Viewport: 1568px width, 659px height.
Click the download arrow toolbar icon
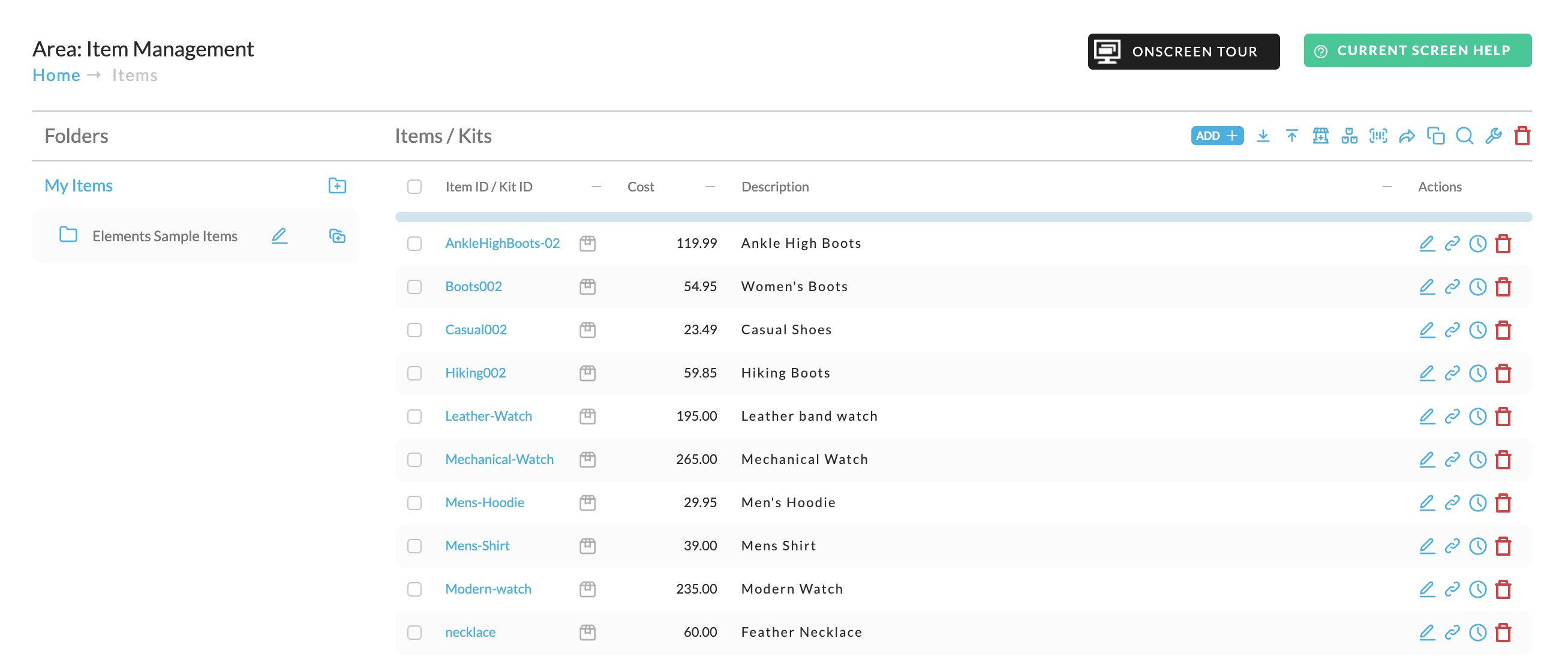pyautogui.click(x=1263, y=136)
